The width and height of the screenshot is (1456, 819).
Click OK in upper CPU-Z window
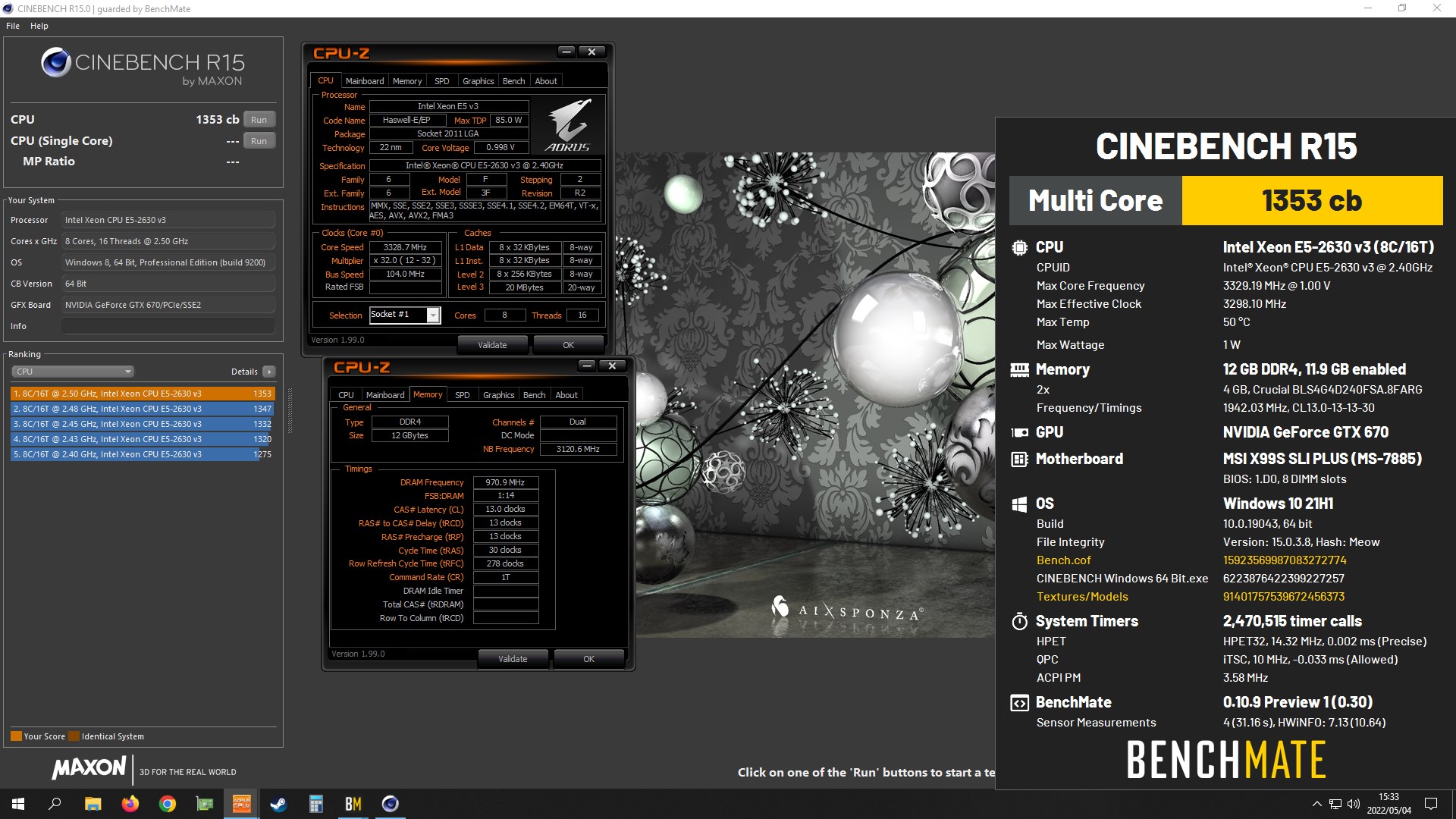pos(569,345)
